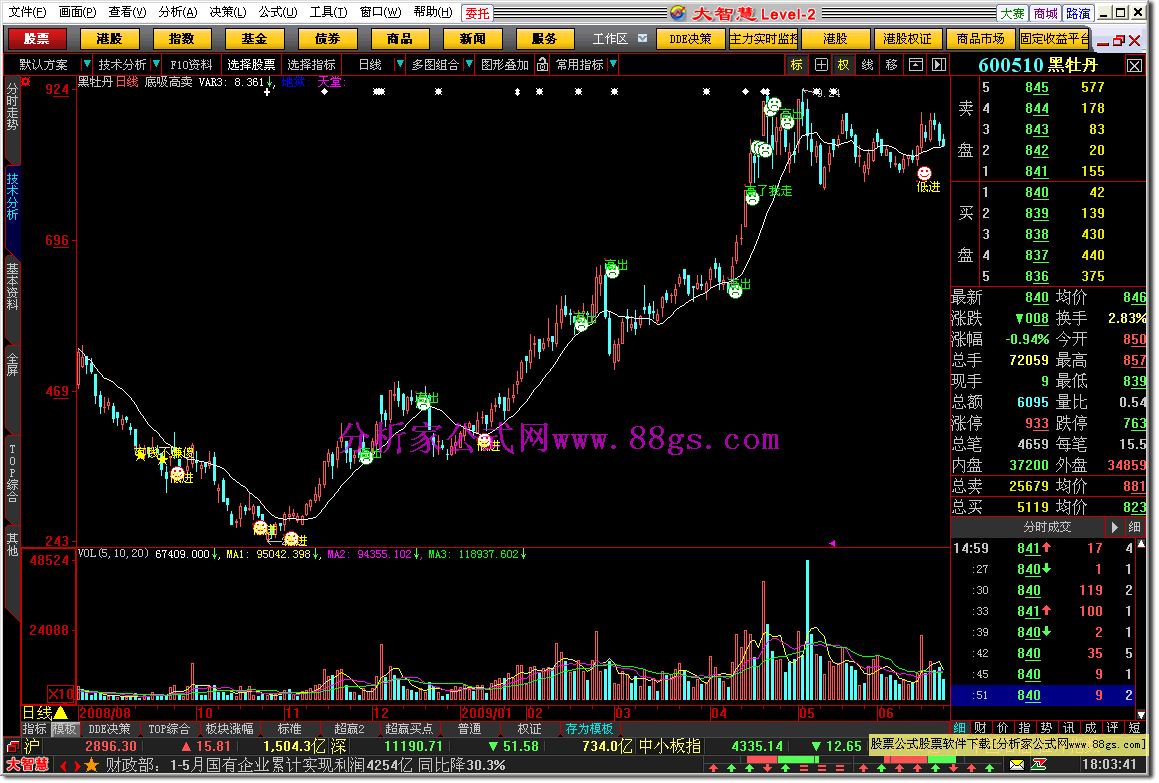Click the 基金 fund button

click(x=254, y=38)
